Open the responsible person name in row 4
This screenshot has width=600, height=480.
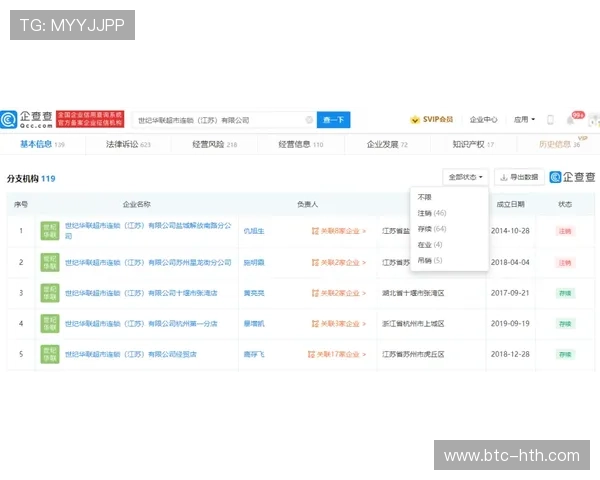254,324
